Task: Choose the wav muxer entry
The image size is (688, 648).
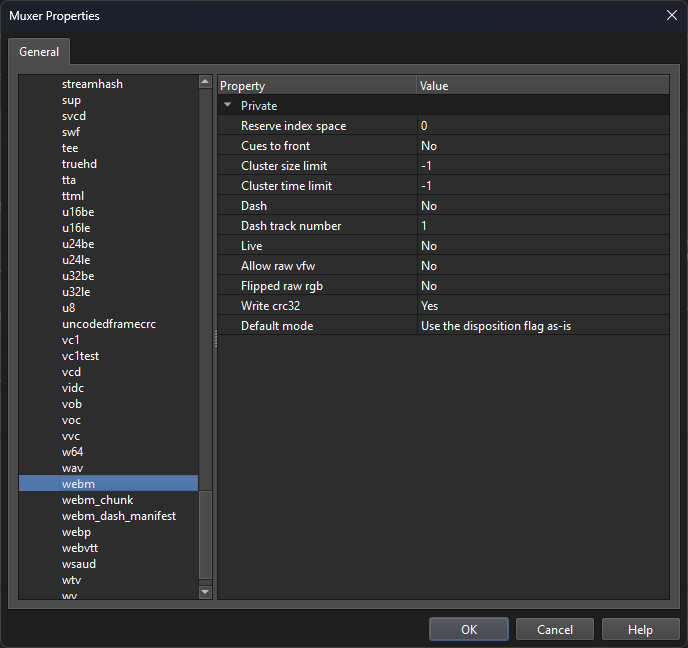Action: click(72, 468)
